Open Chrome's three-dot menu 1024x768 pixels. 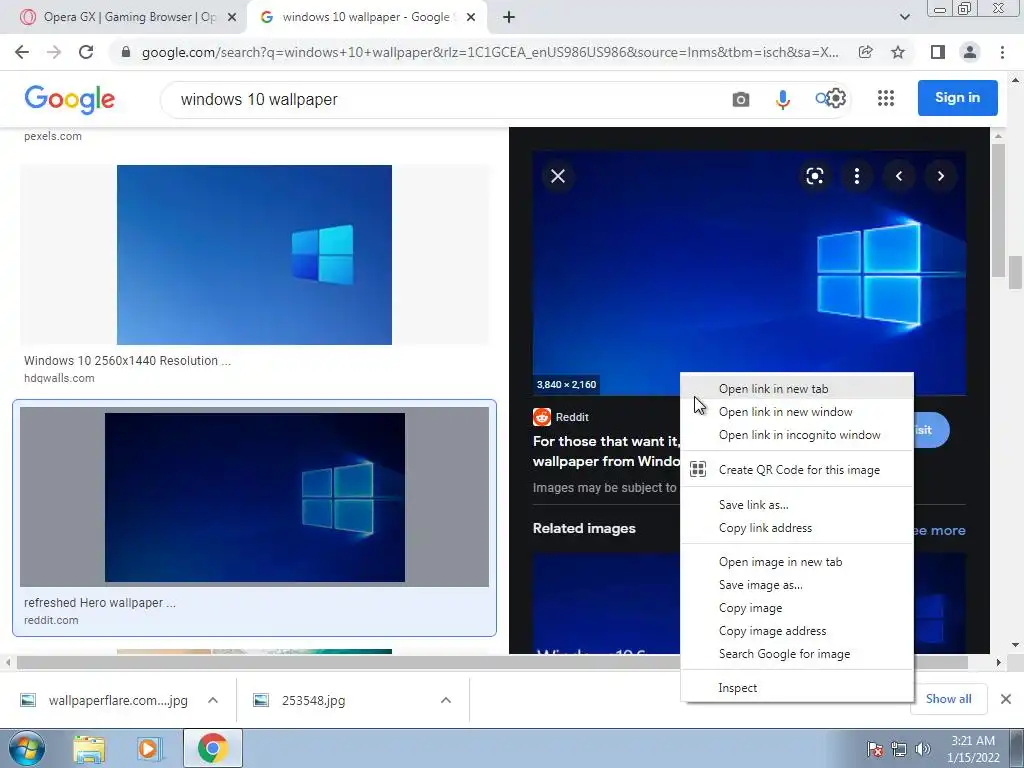point(1002,52)
